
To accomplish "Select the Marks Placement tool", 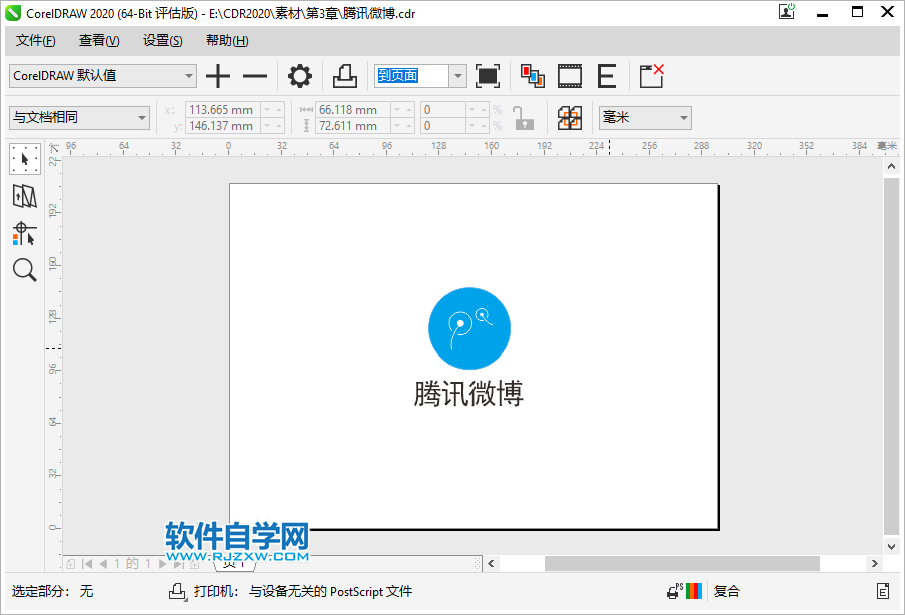I will tap(24, 233).
